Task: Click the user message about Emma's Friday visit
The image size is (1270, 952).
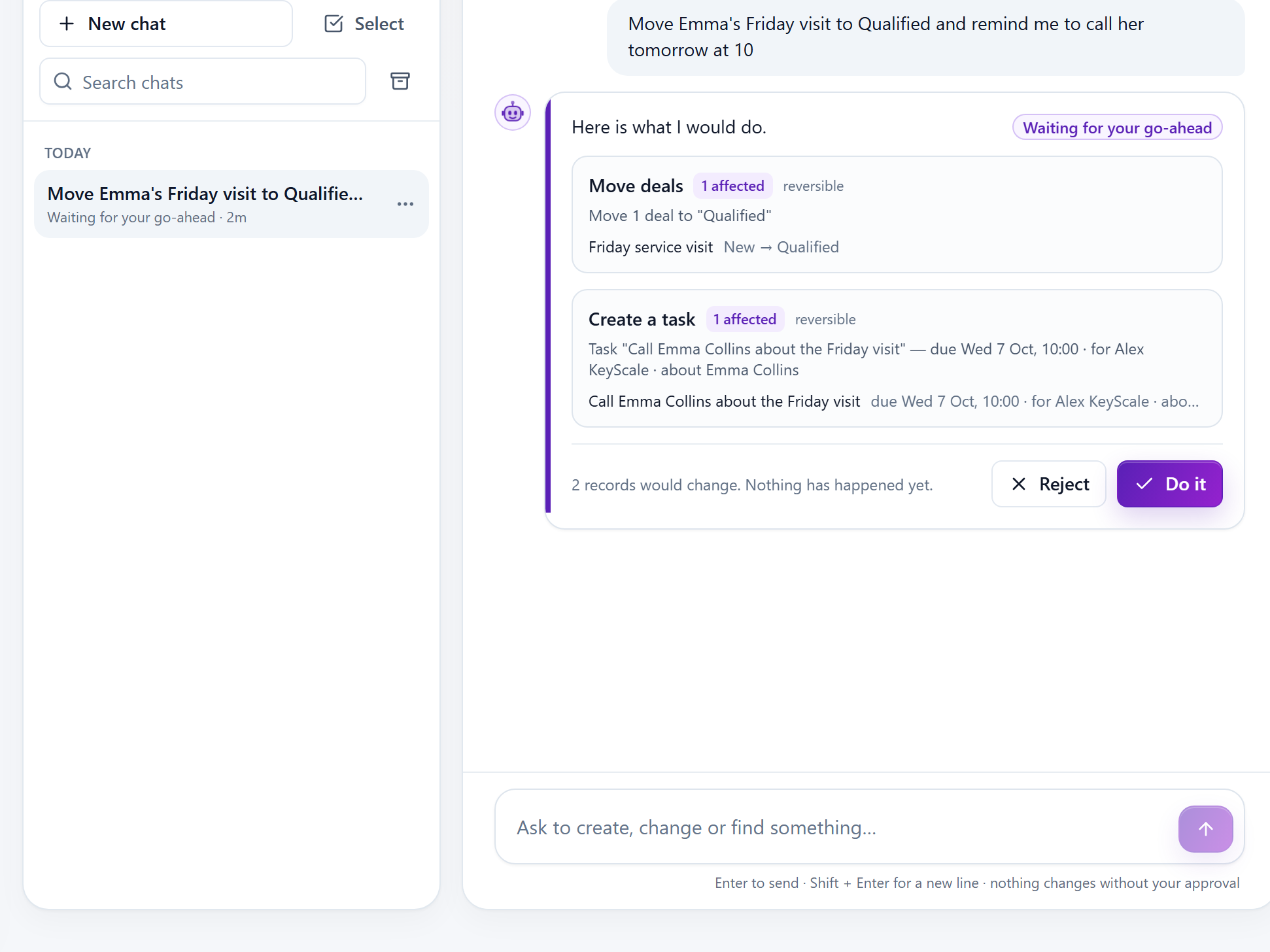Action: pyautogui.click(x=925, y=37)
